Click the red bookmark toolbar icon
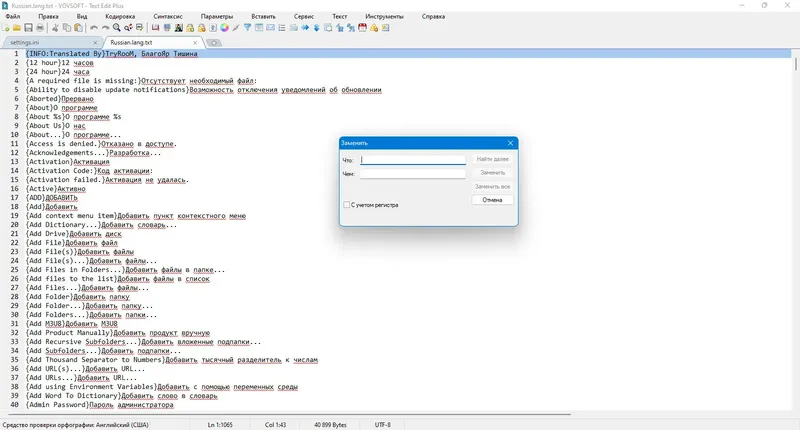Viewport: 800px width, 430px height. [156, 28]
